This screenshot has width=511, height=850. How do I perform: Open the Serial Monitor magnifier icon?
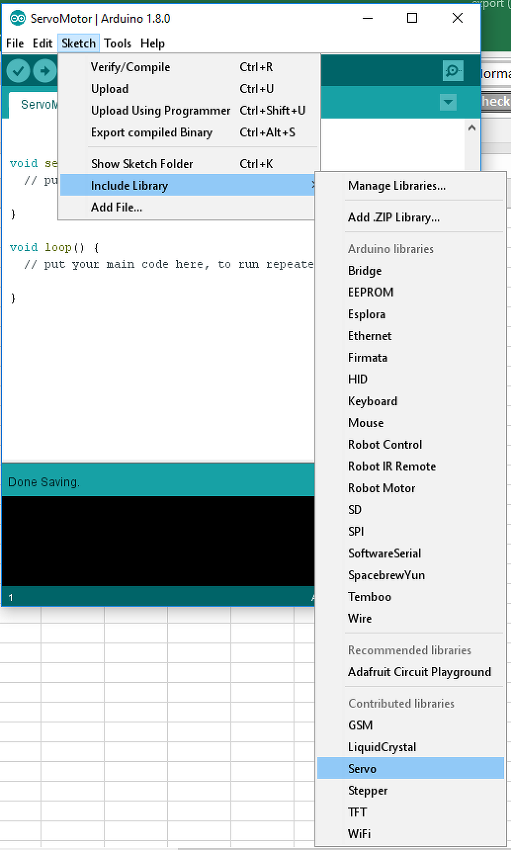point(453,70)
